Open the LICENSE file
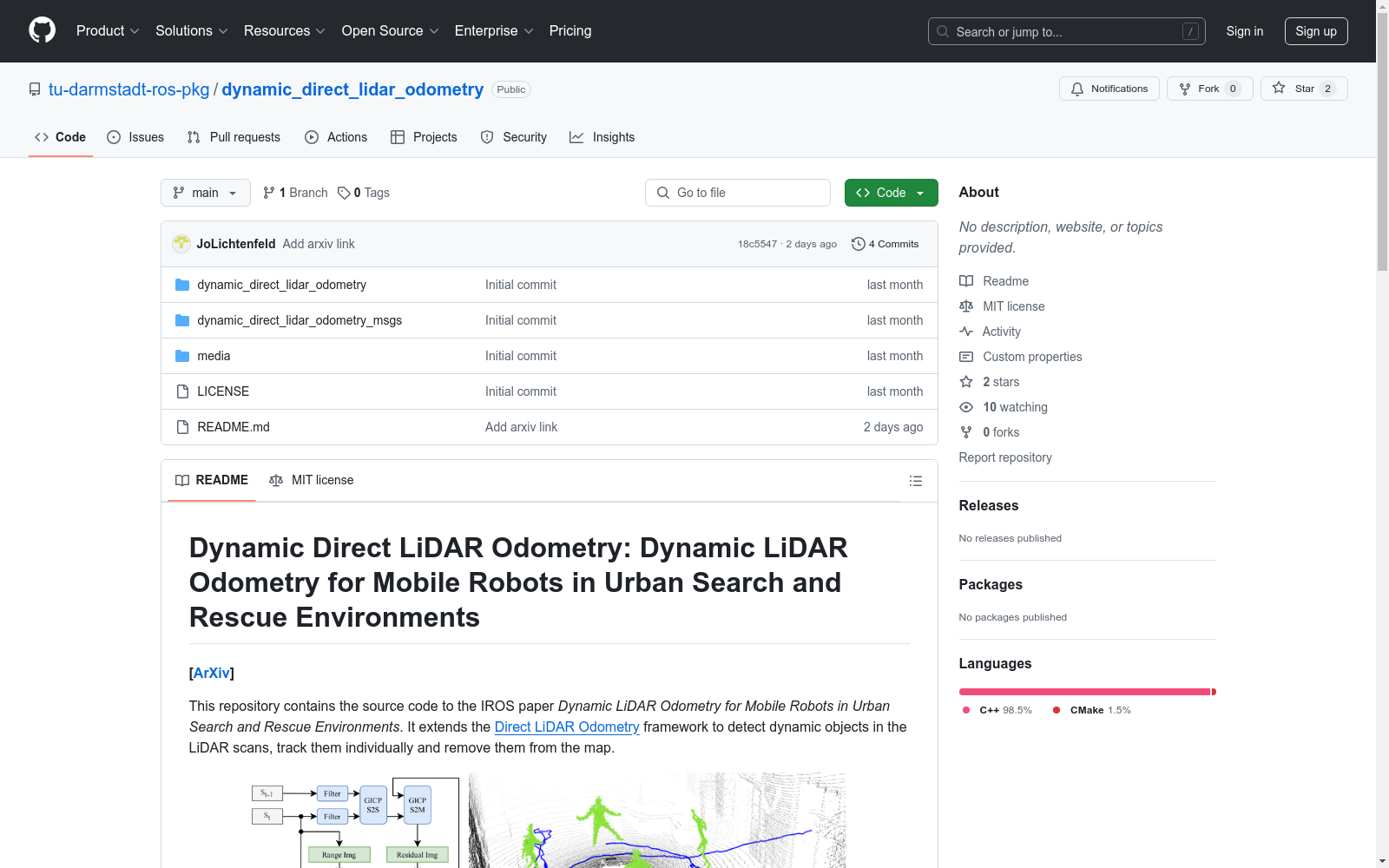 pos(223,391)
